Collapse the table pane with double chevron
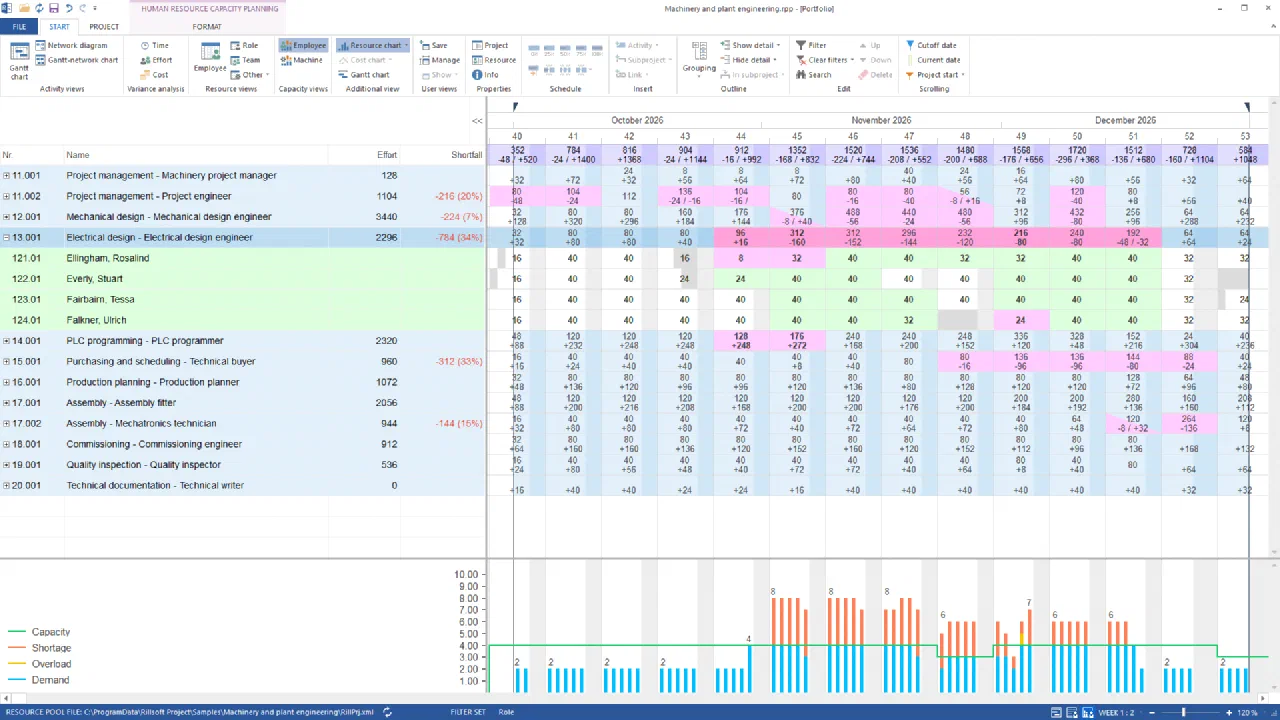This screenshot has height=720, width=1280. pos(477,120)
